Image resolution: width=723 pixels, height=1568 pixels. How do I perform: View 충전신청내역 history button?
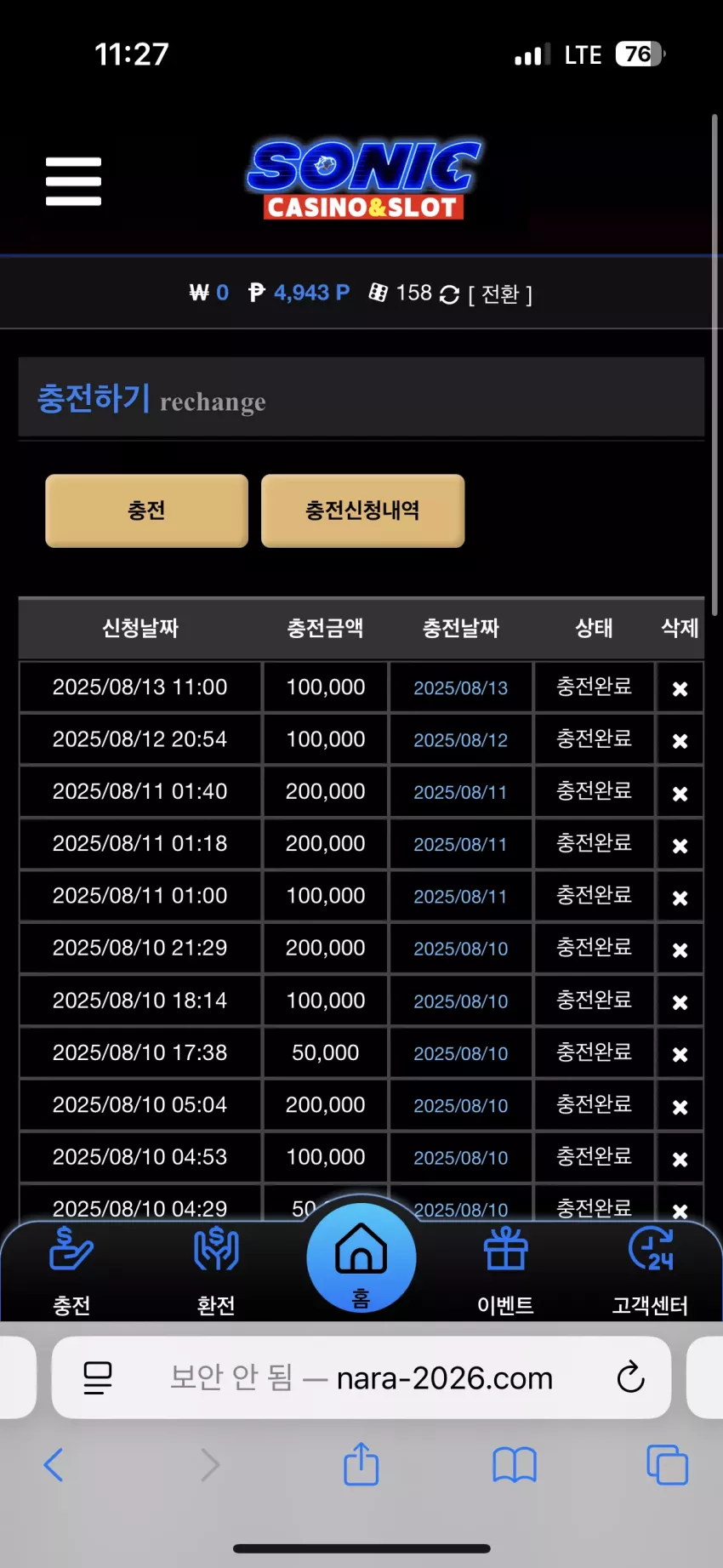[x=362, y=510]
